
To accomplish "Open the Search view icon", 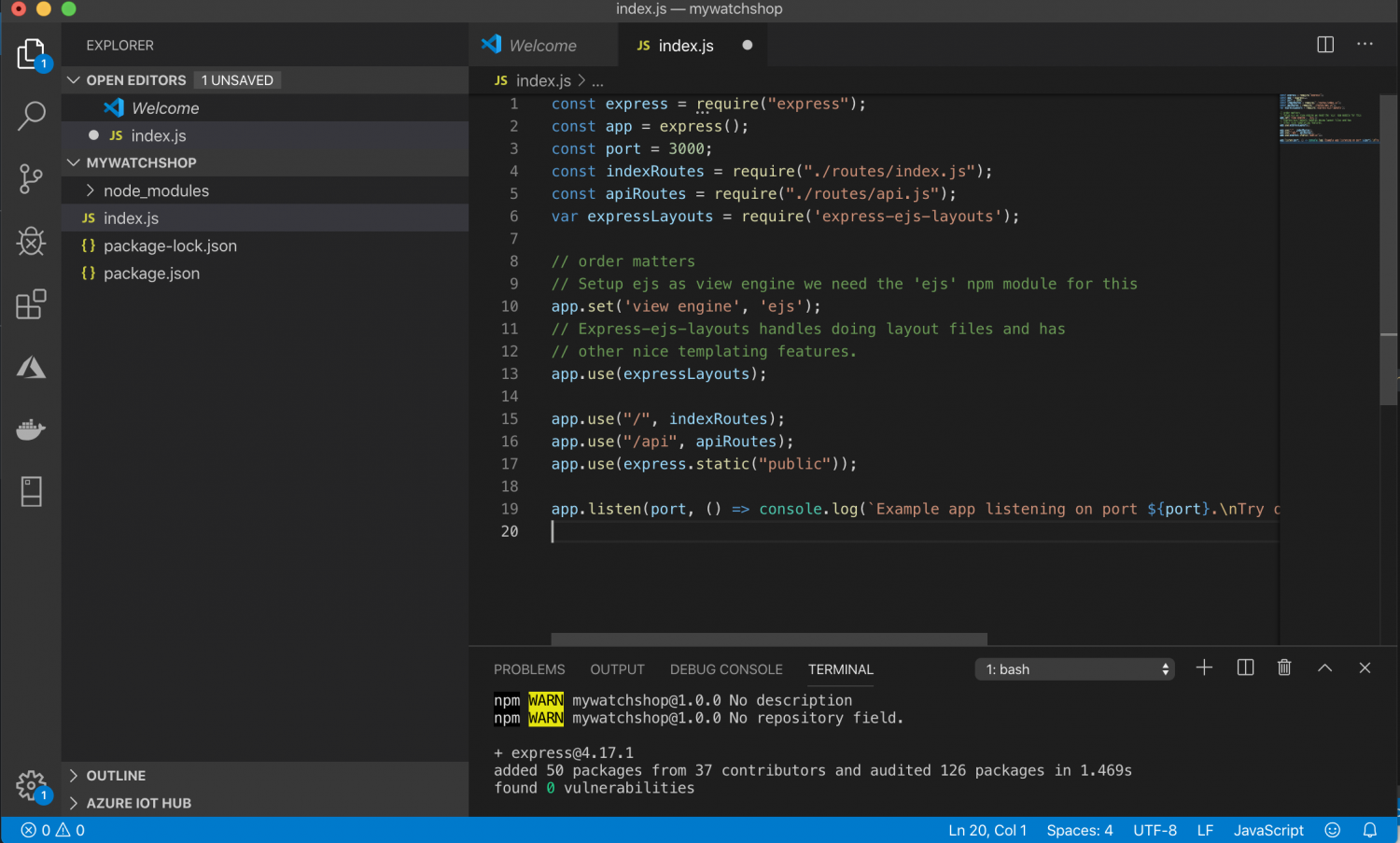I will coord(31,117).
